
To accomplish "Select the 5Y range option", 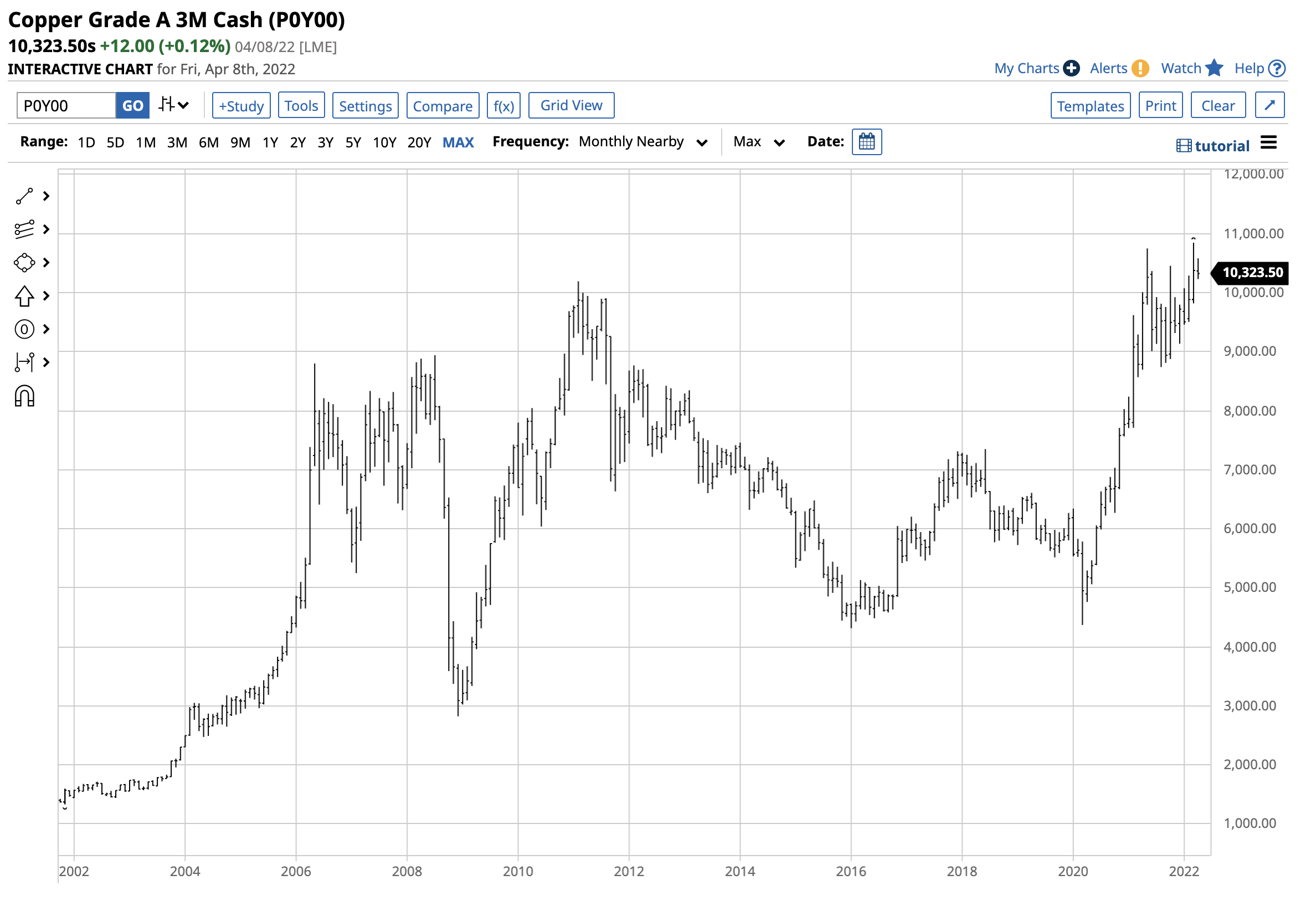I will [353, 142].
